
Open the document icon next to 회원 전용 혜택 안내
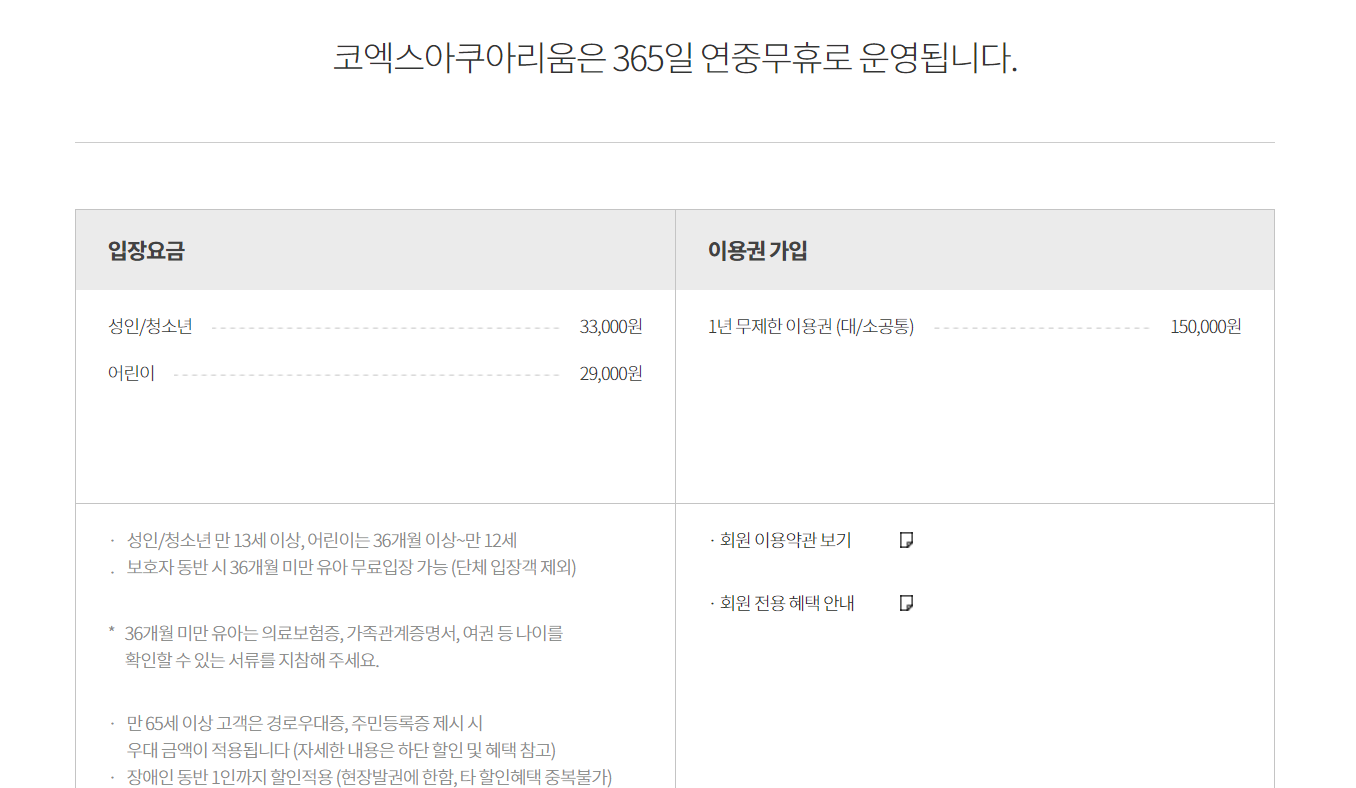[x=906, y=603]
